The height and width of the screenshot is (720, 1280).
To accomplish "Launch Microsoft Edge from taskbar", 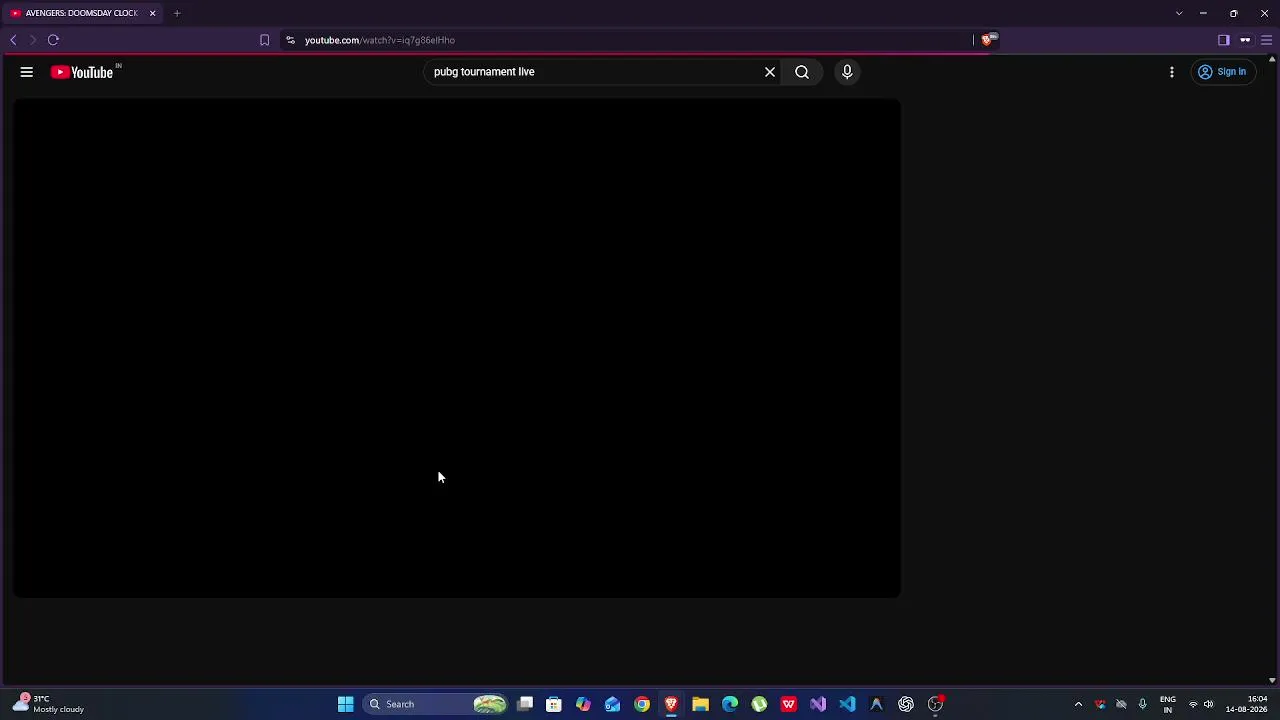I will point(730,704).
